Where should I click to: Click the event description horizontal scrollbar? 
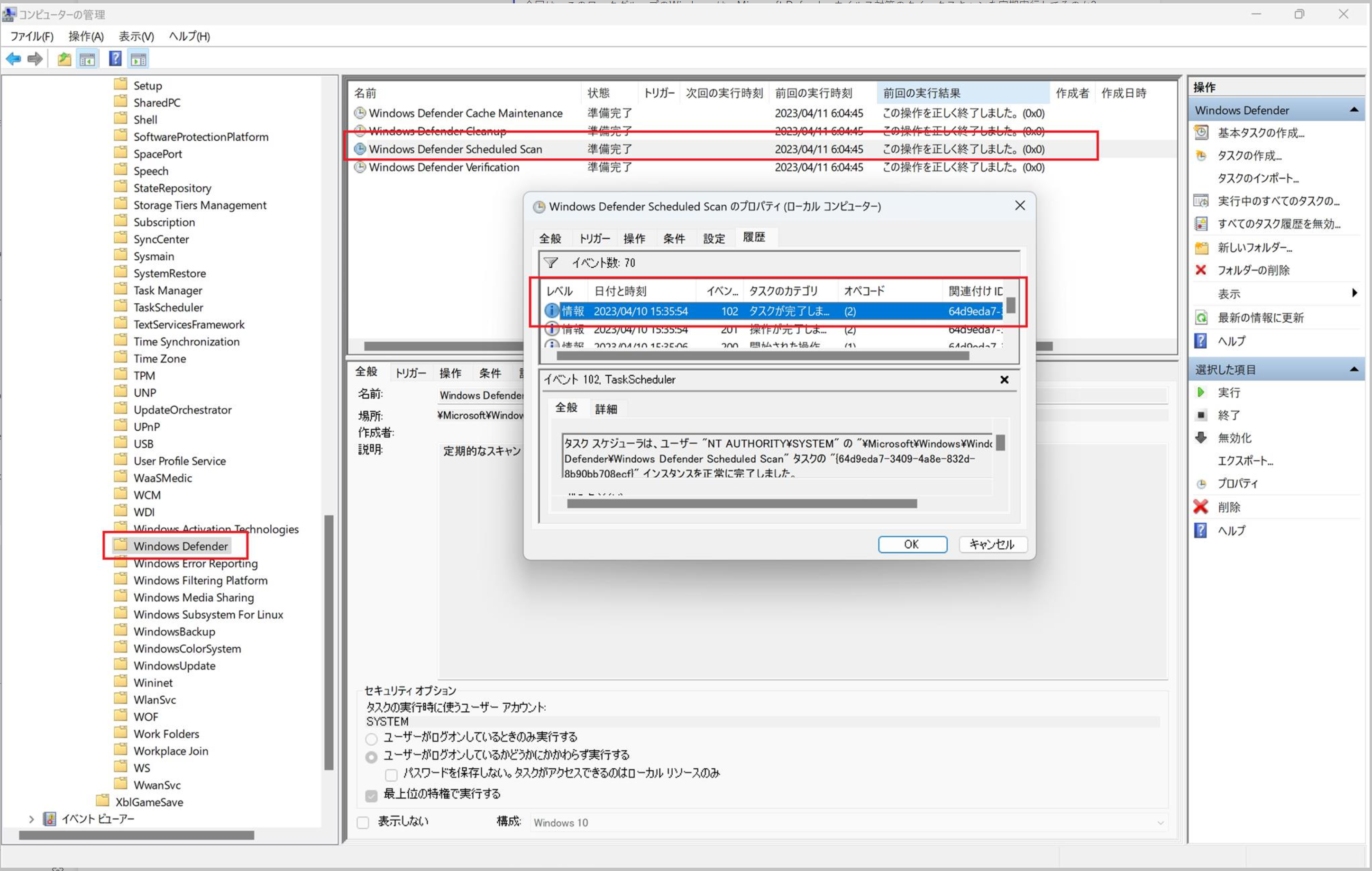click(x=742, y=504)
